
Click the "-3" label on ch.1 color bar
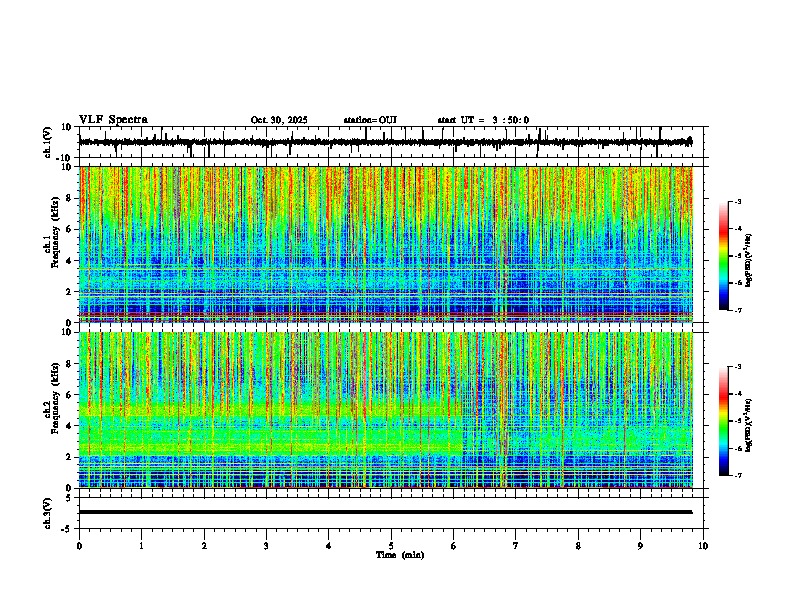pyautogui.click(x=737, y=201)
